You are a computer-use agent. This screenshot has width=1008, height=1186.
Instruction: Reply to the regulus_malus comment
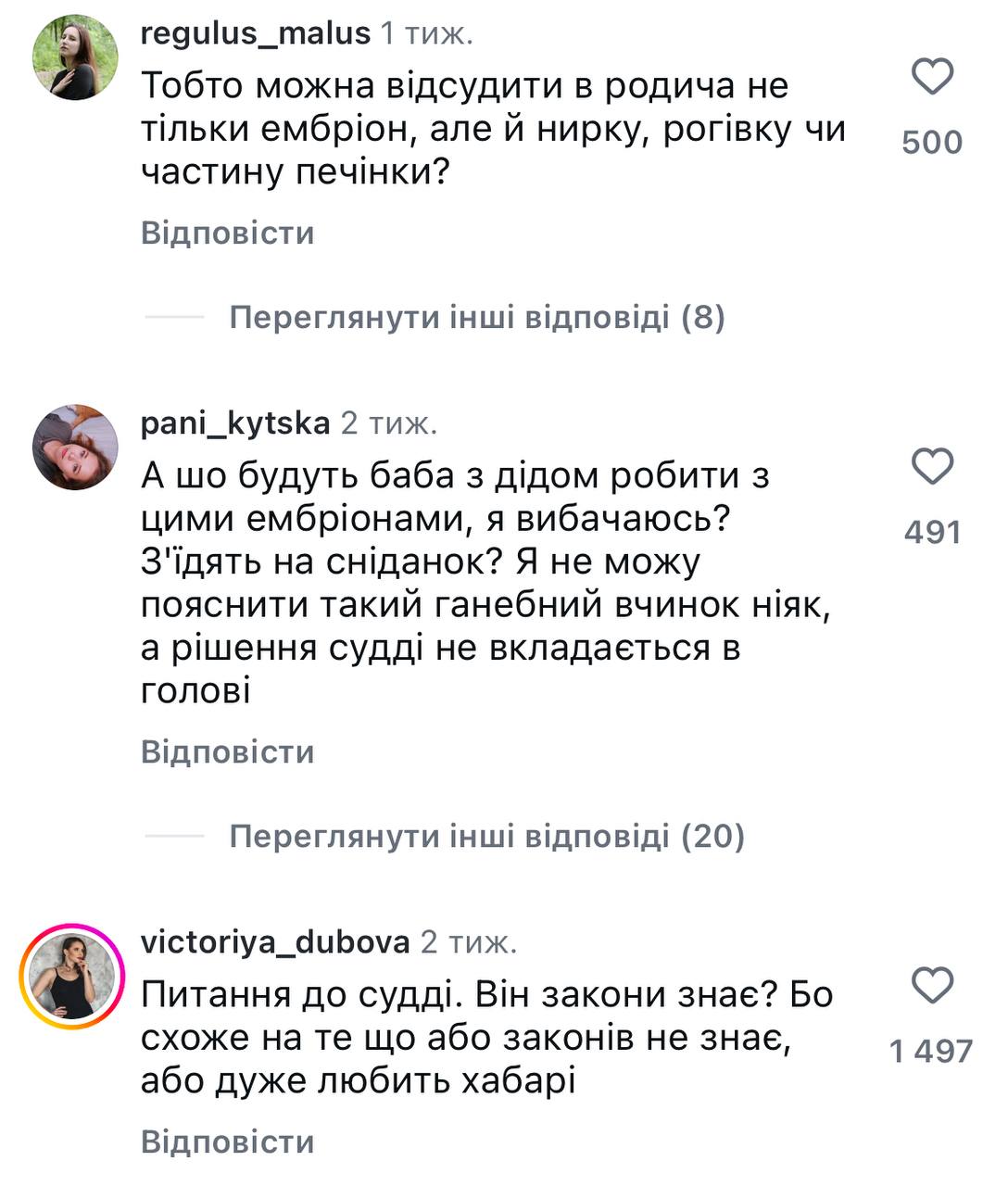tap(227, 233)
